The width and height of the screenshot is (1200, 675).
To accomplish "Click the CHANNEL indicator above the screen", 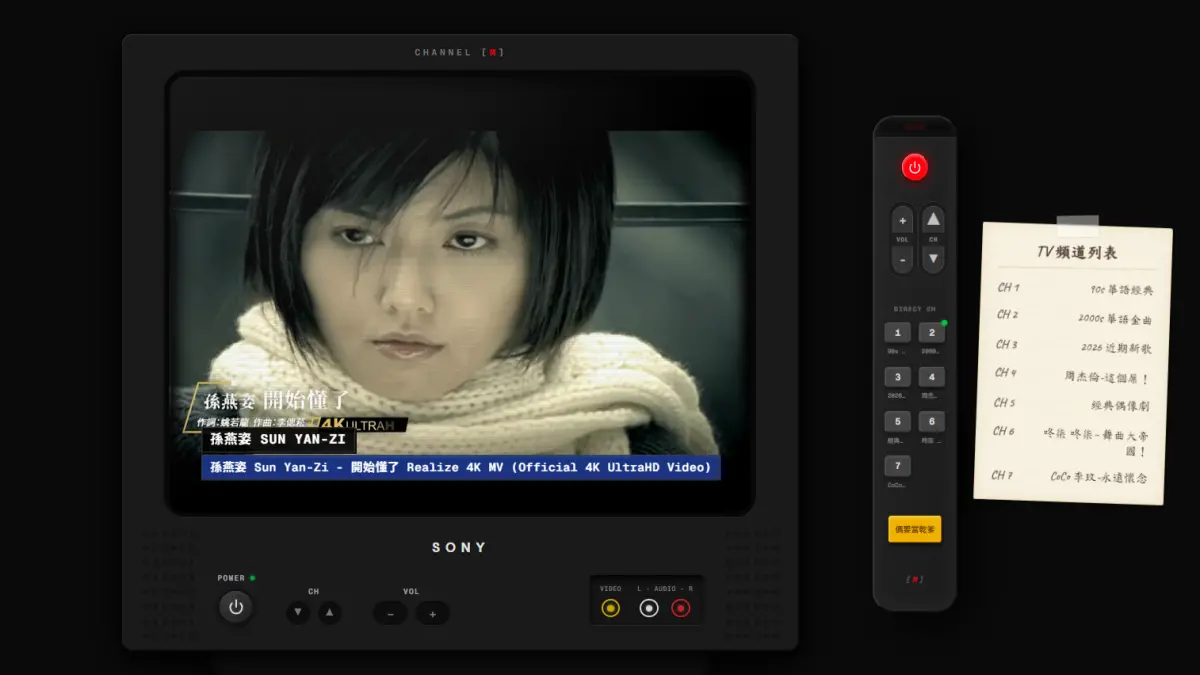I will tap(459, 52).
